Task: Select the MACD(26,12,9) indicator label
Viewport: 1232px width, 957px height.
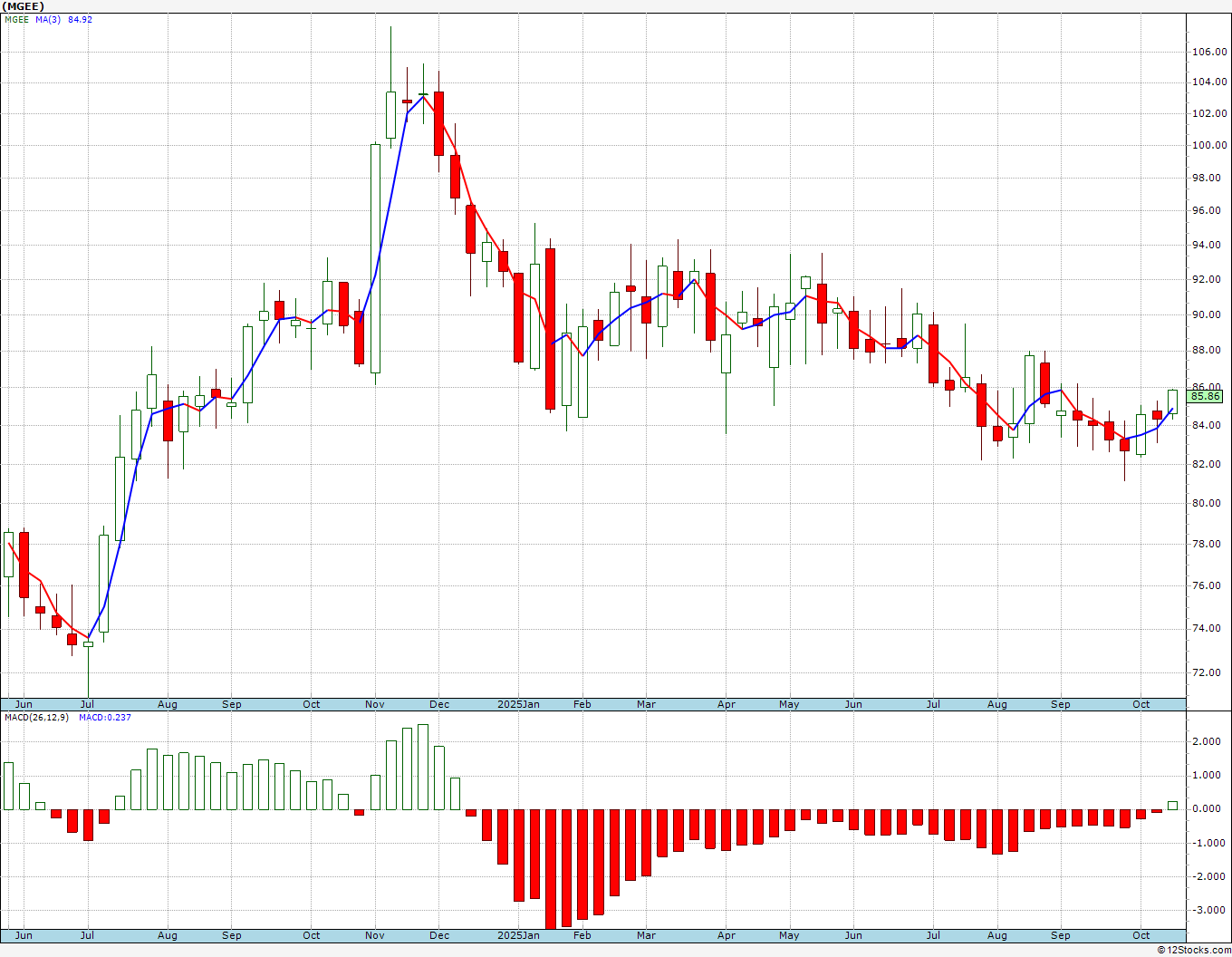Action: point(38,717)
